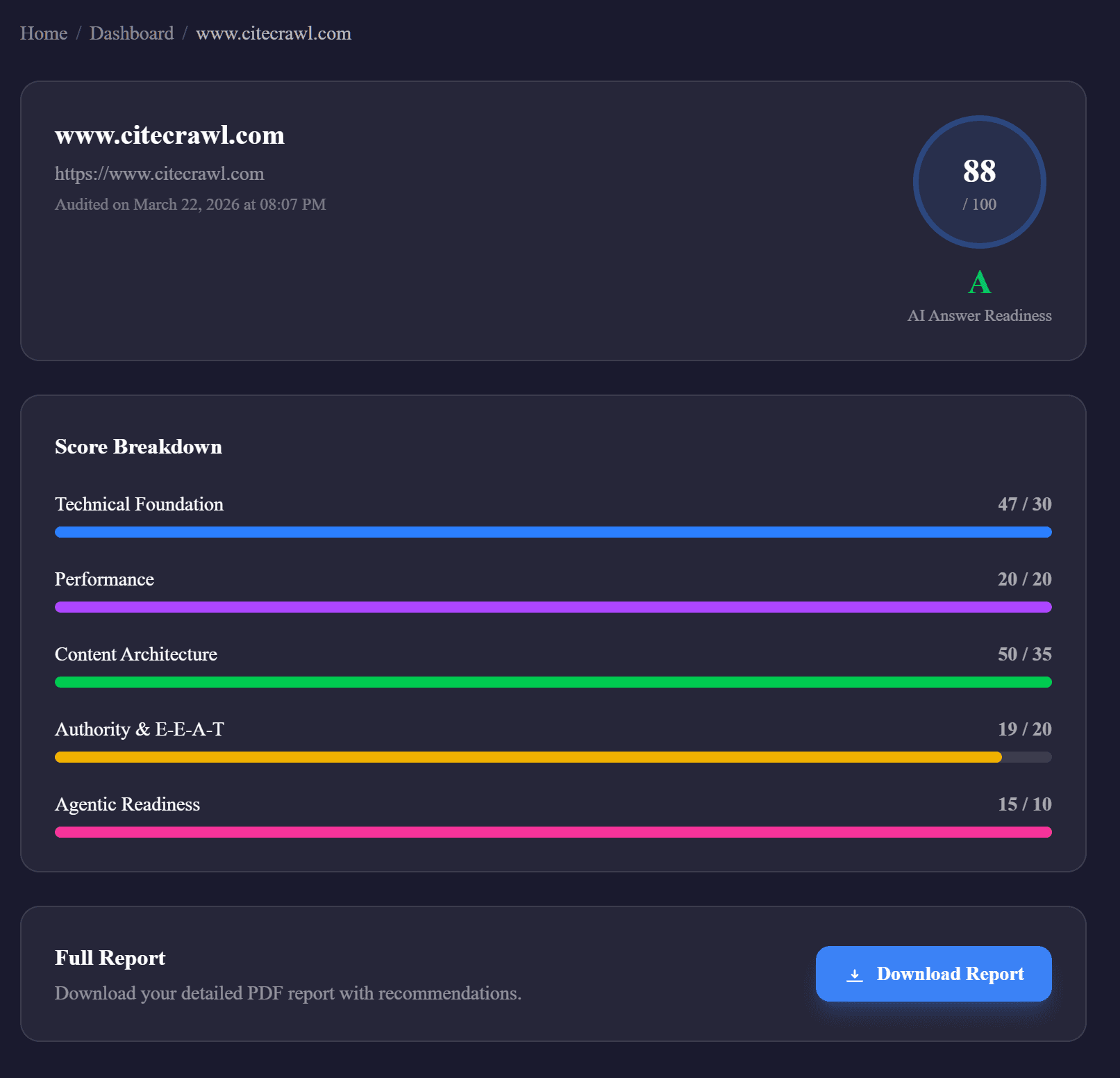
Task: Click the Full Report section heading
Action: tap(110, 958)
